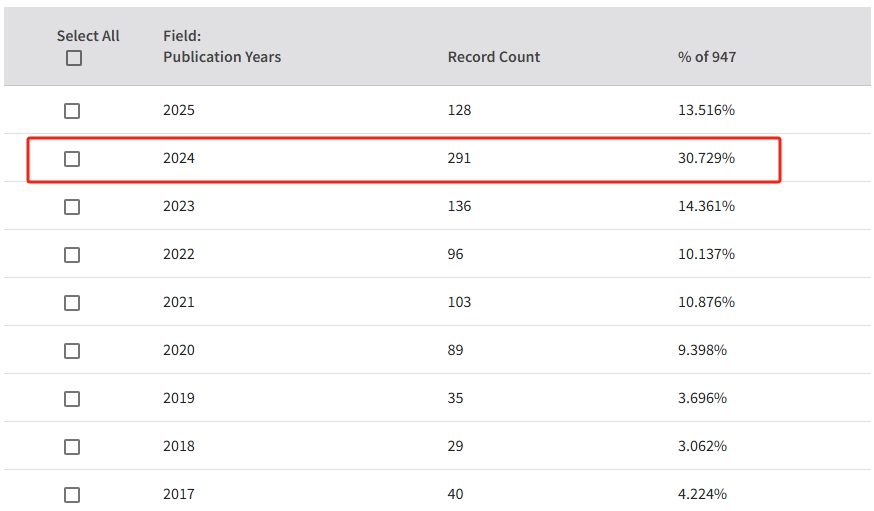This screenshot has width=874, height=511.
Task: Tick the Select All checkbox
Action: [x=73, y=58]
